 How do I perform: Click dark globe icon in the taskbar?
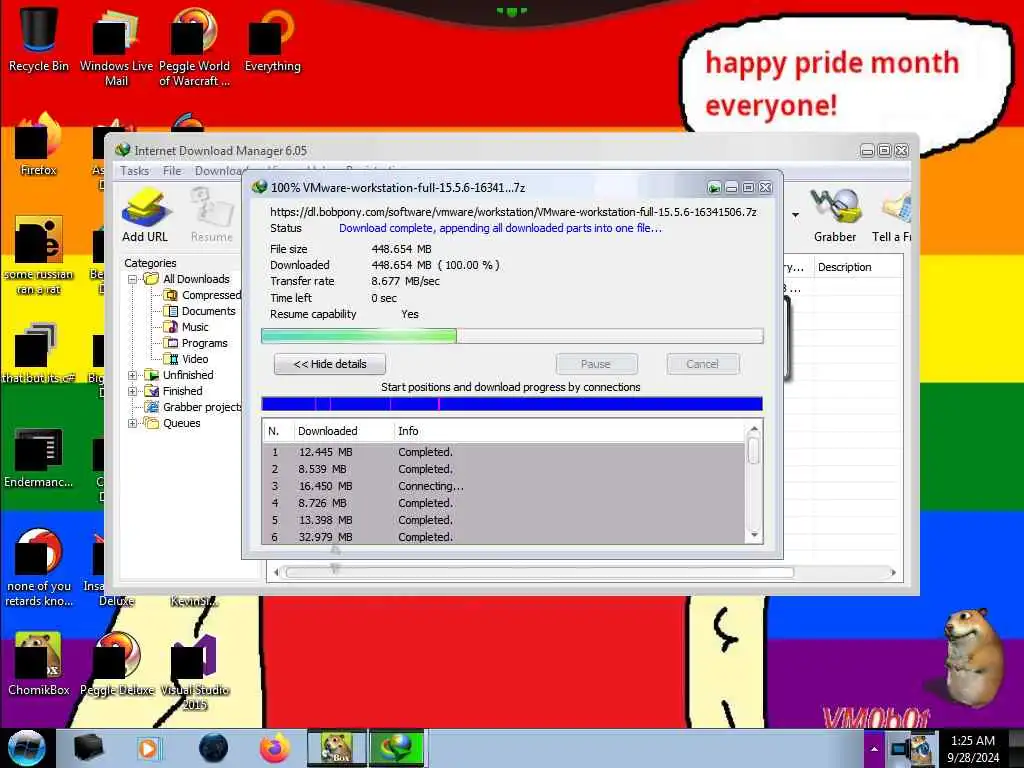(x=213, y=748)
